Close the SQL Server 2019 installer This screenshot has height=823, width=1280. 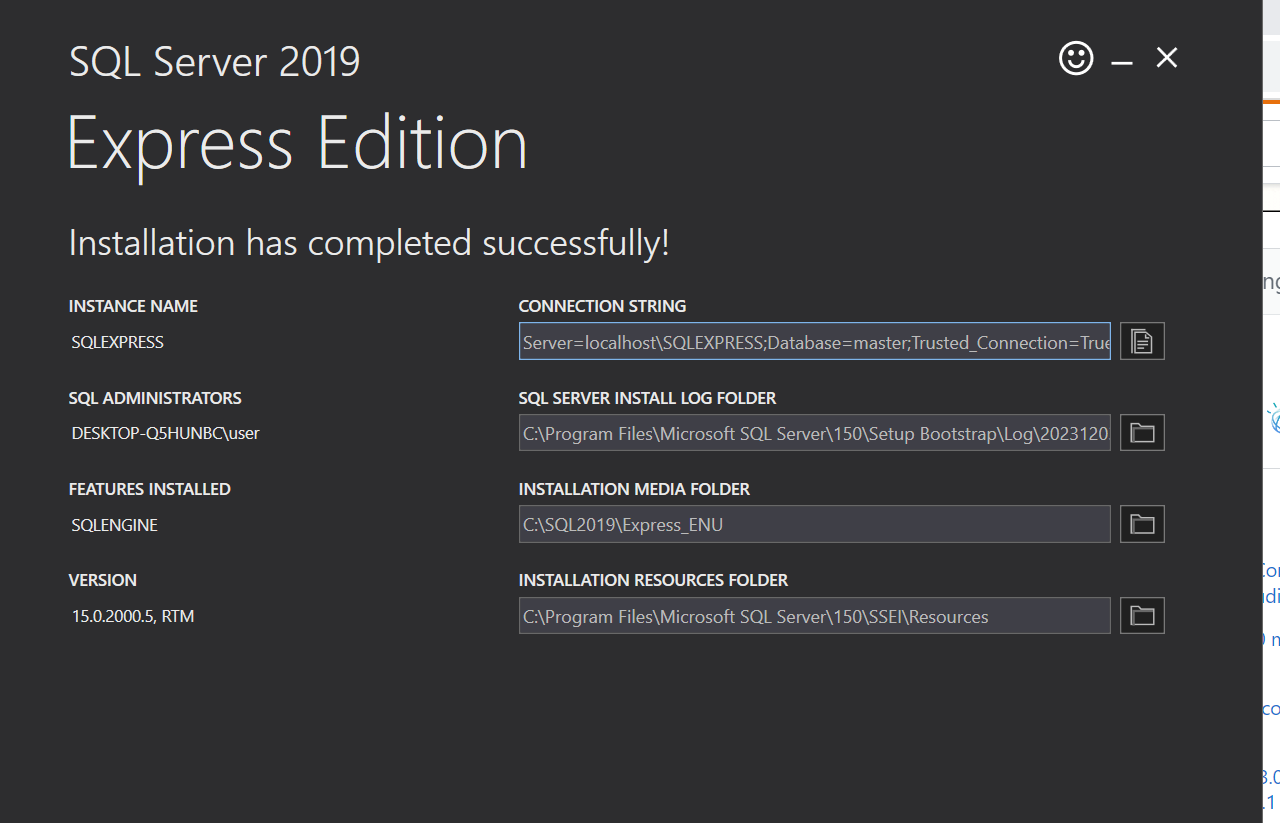click(x=1167, y=58)
